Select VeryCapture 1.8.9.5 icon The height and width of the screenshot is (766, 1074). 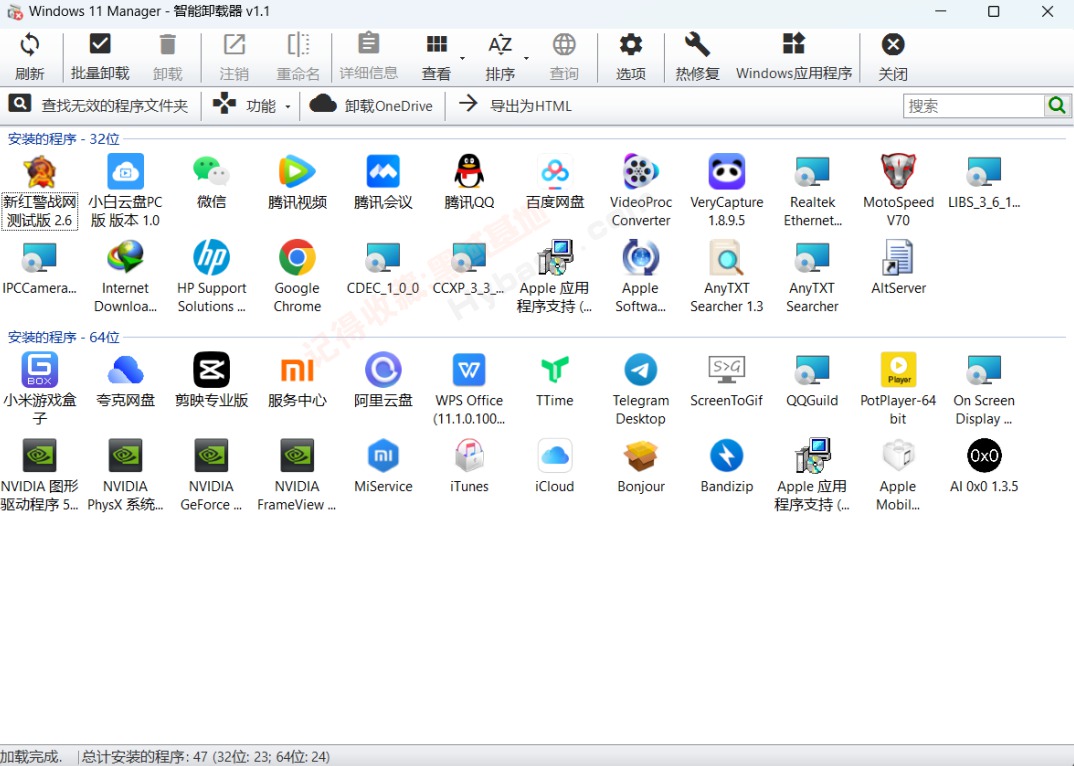point(727,171)
